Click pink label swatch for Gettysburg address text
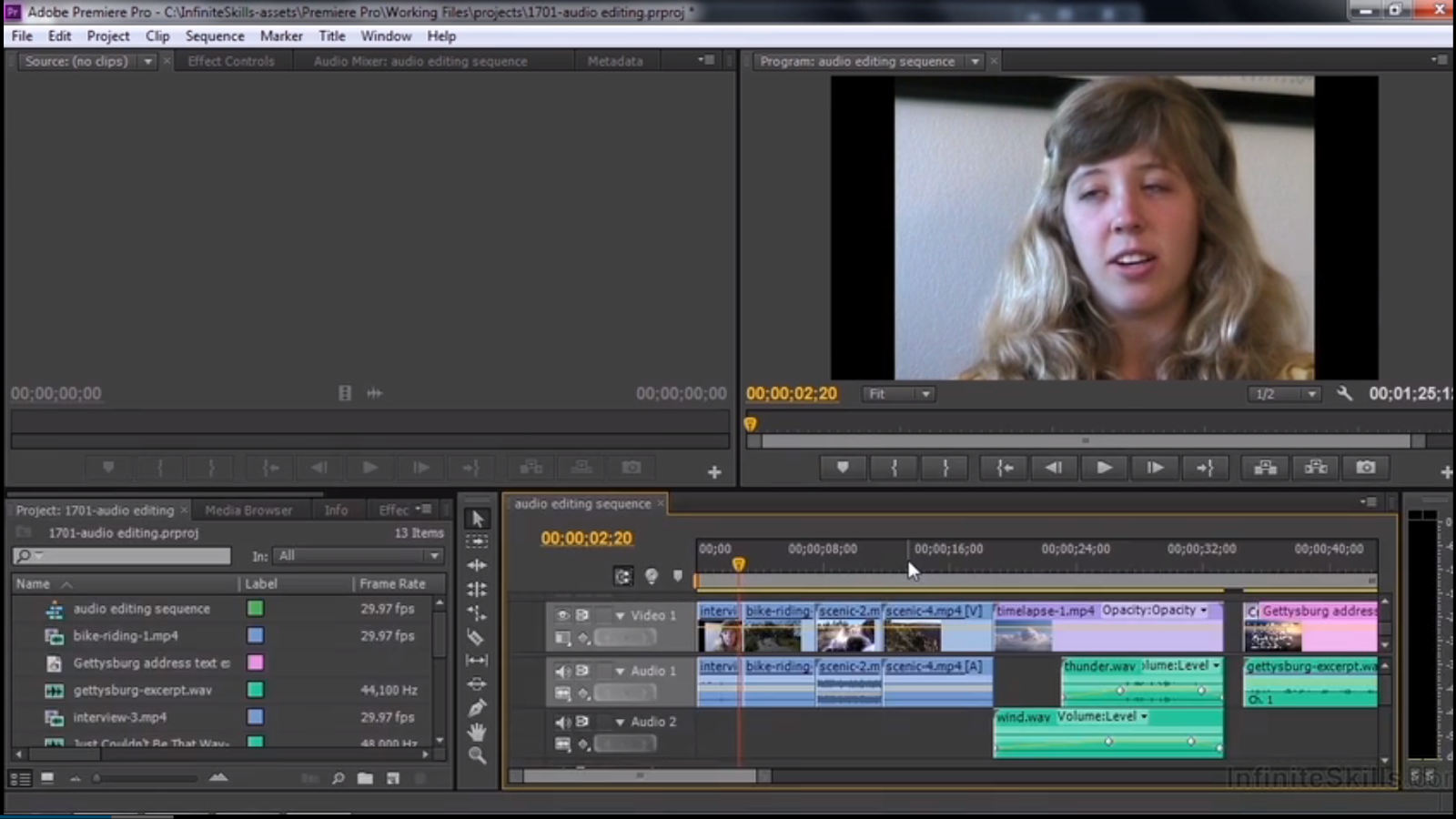 click(256, 662)
